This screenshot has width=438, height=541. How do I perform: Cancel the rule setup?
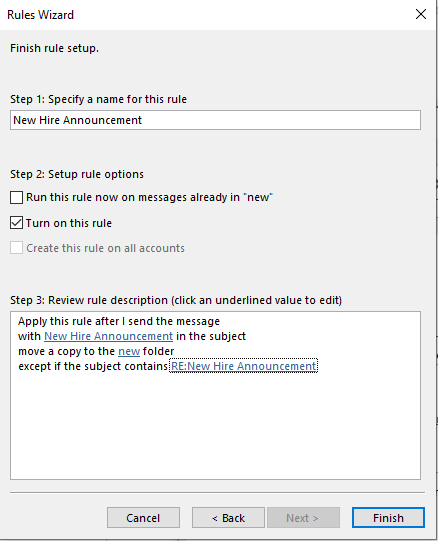point(143,518)
